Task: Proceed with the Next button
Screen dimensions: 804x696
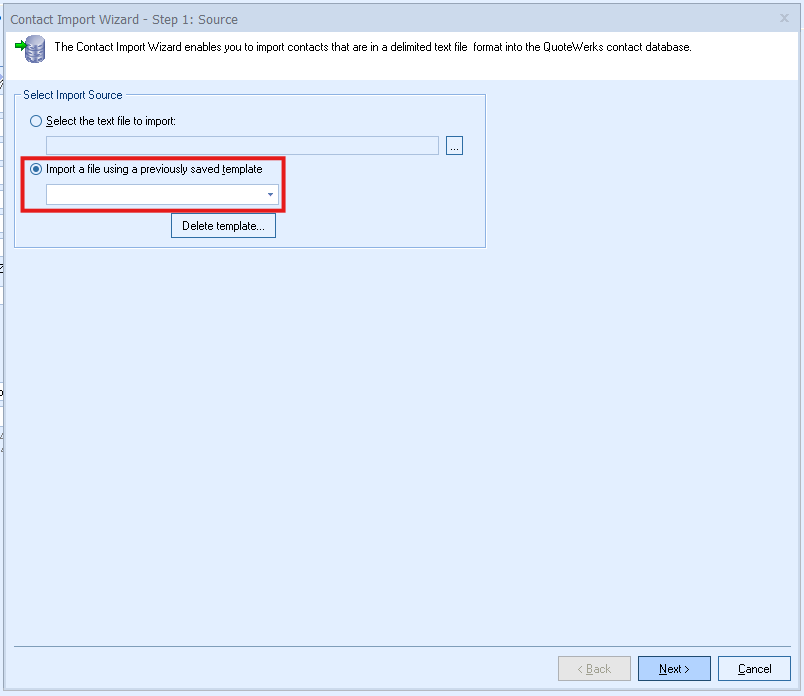Action: [x=674, y=669]
